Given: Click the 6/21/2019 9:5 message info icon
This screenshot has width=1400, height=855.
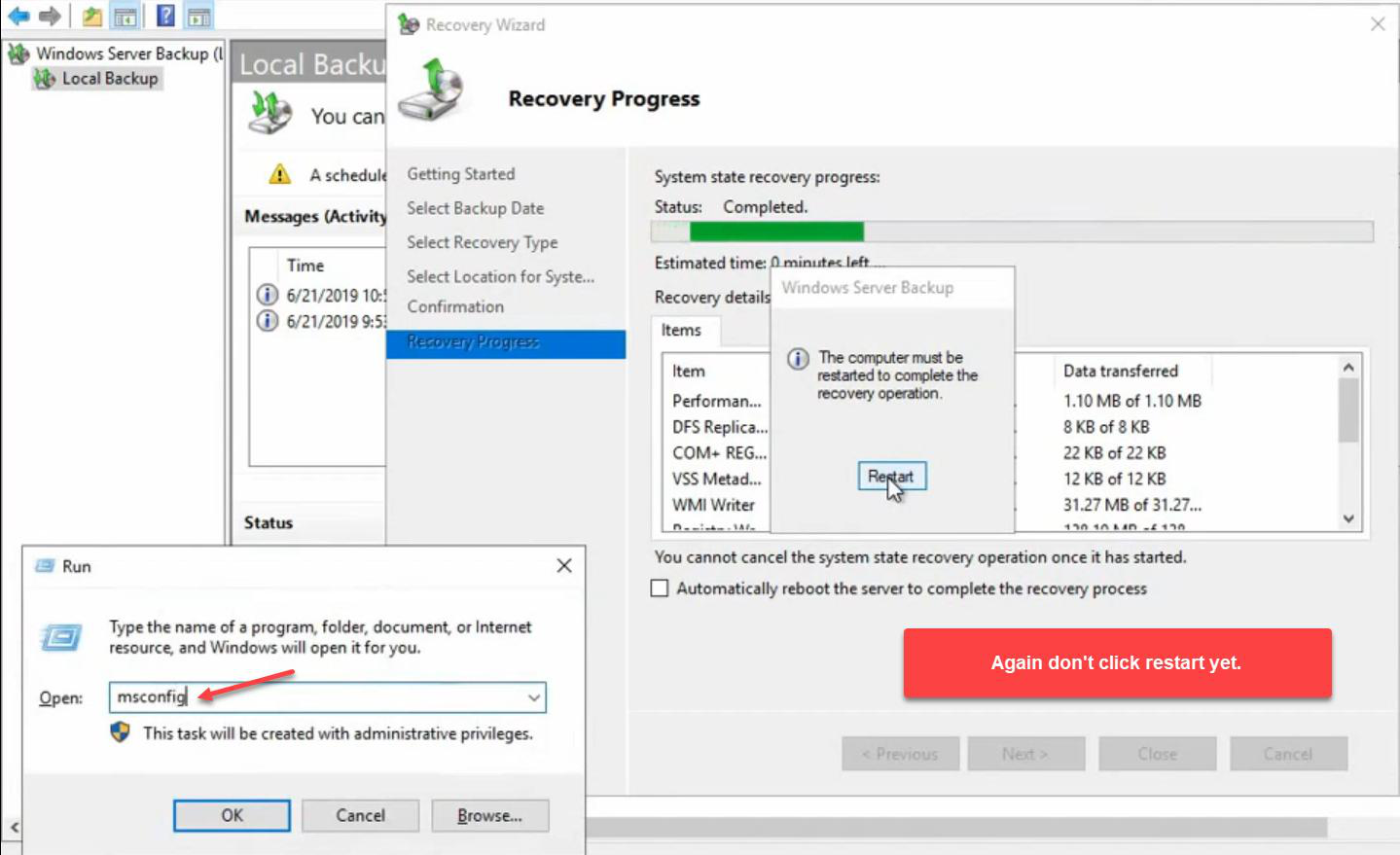Looking at the screenshot, I should click(x=268, y=320).
